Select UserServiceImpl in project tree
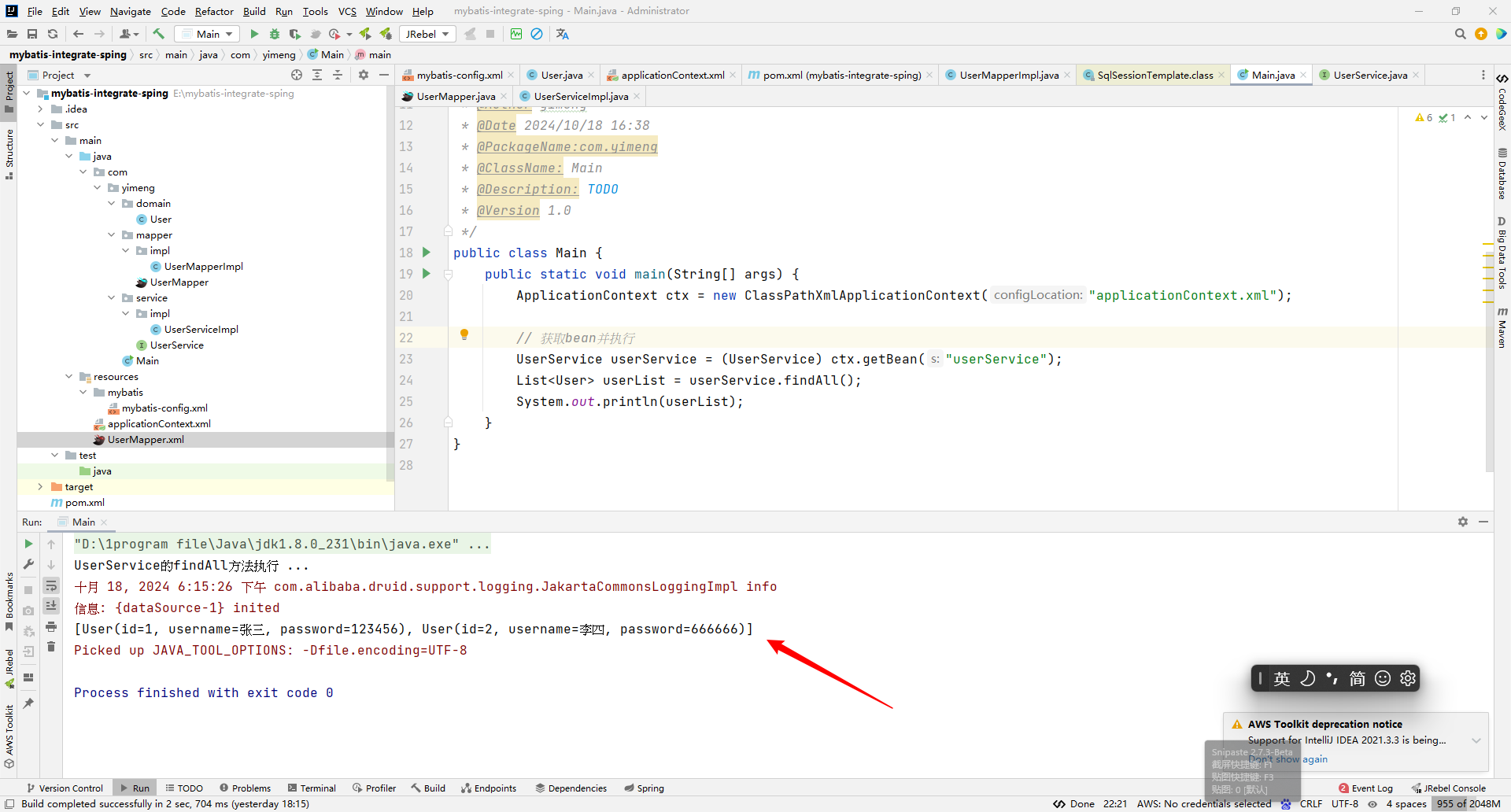Screen dimensions: 1511x812 (201, 329)
